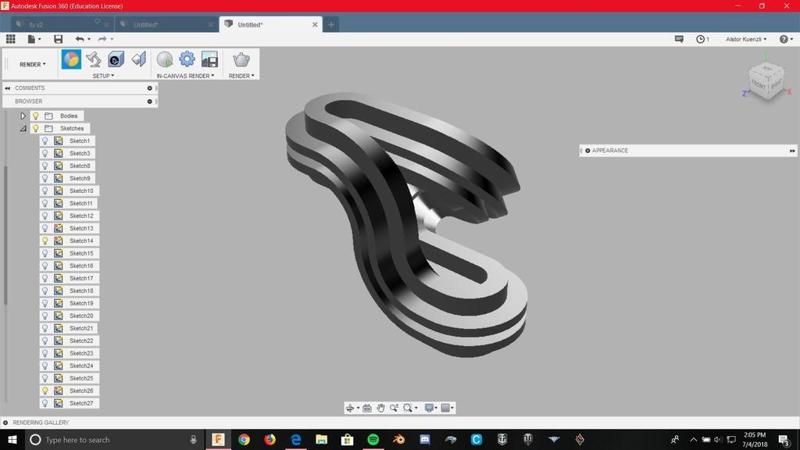
Task: Show Sketch17 using its lightbulb
Action: click(45, 278)
